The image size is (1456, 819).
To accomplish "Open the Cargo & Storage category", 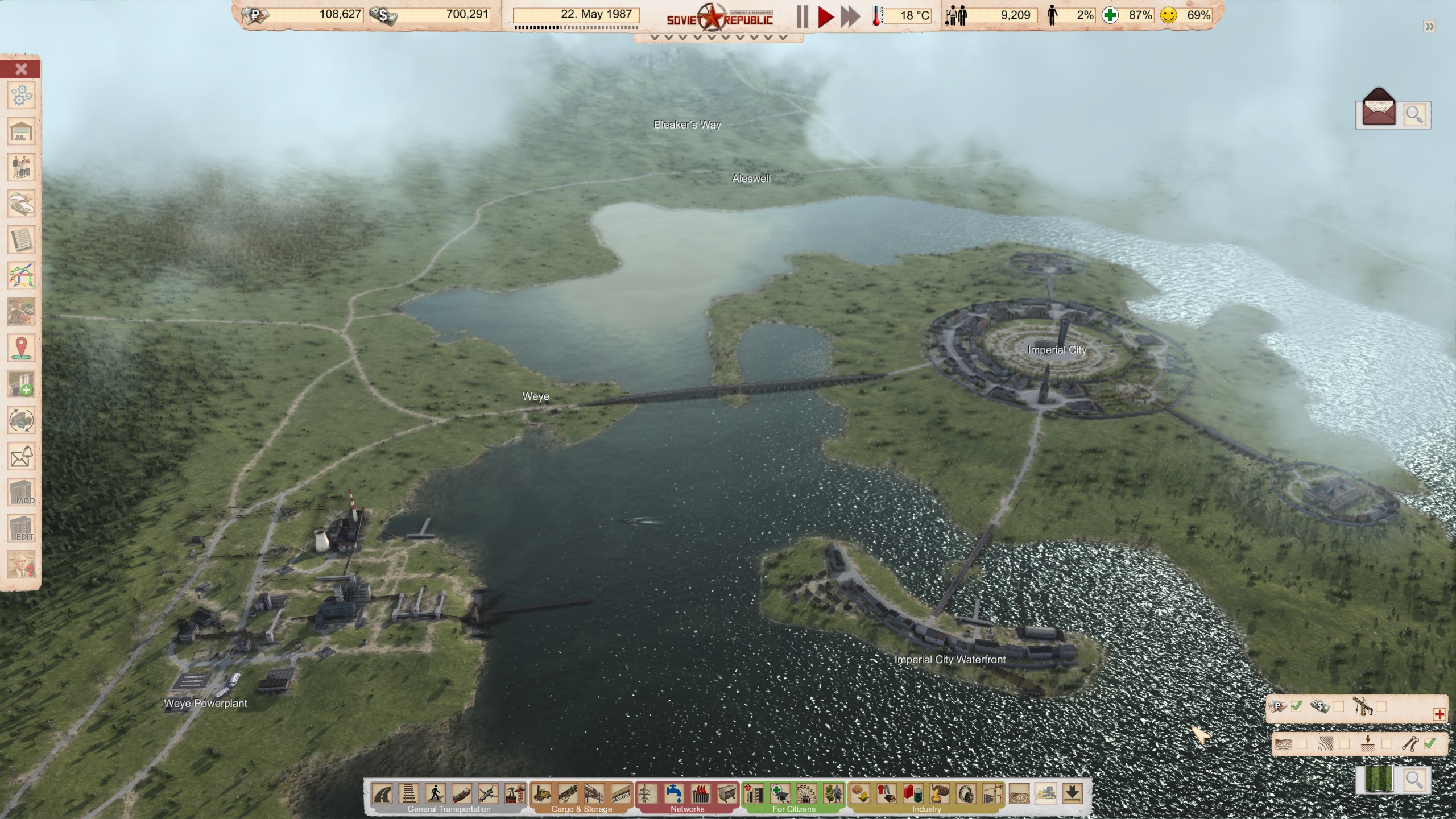I will pyautogui.click(x=582, y=809).
